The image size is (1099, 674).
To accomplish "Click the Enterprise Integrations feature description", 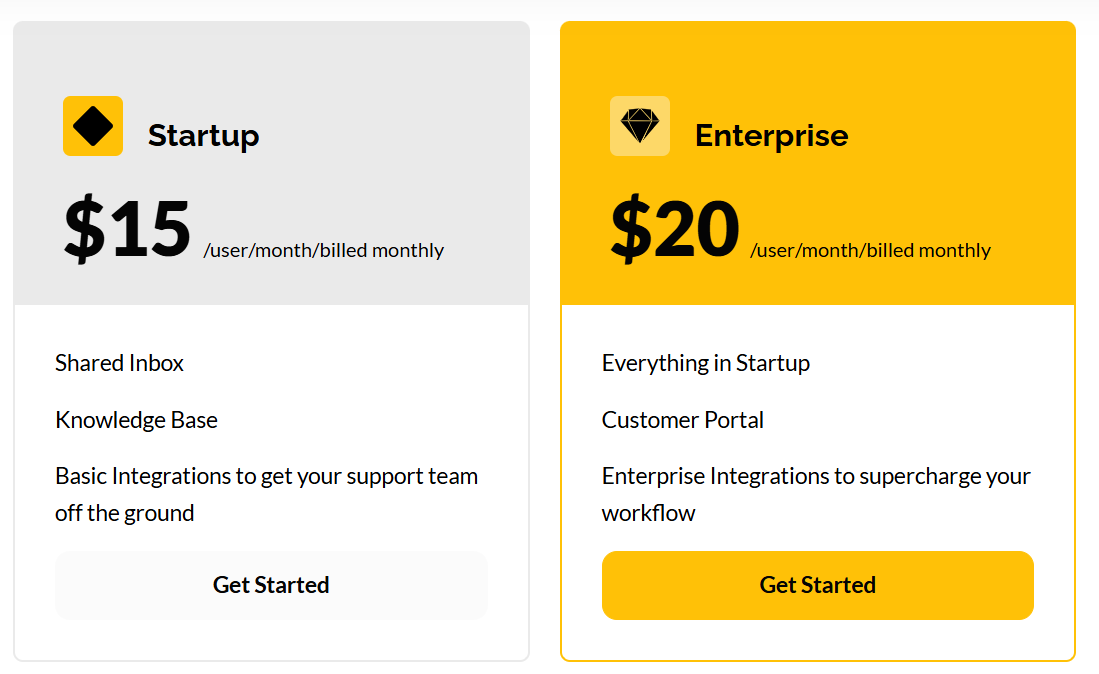I will 817,495.
